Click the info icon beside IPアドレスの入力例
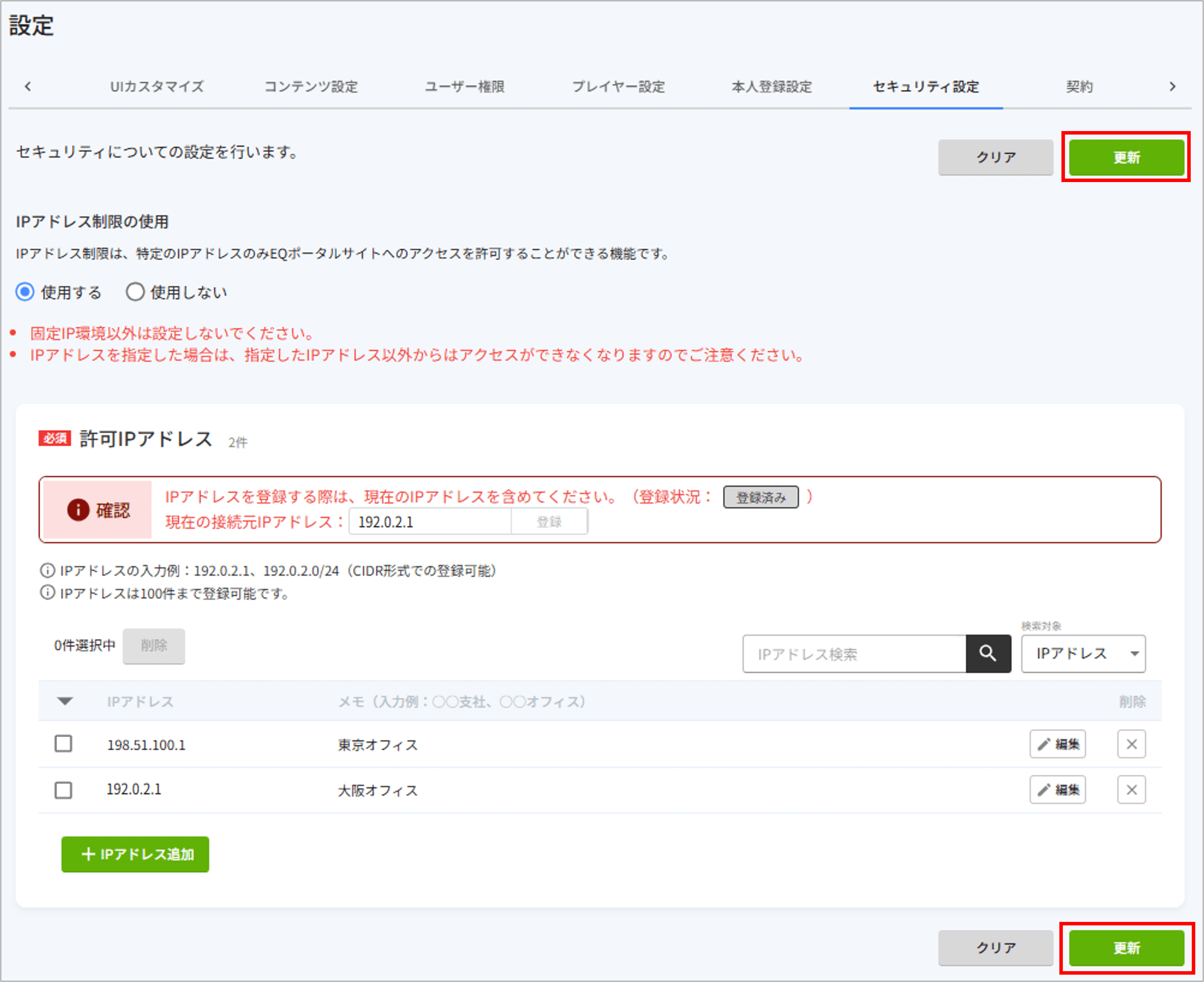Screen dimensions: 1204x982 pos(48,570)
